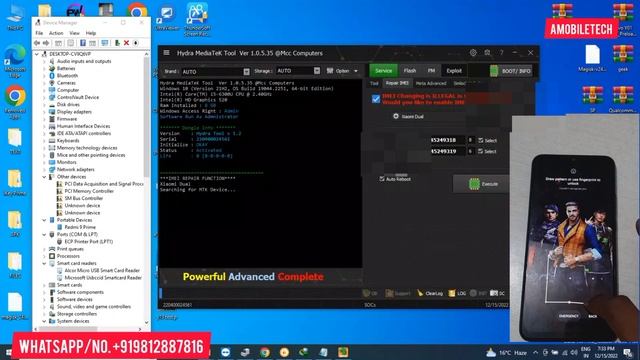
Task: Collapse the Portable Devices node
Action: (x=44, y=220)
